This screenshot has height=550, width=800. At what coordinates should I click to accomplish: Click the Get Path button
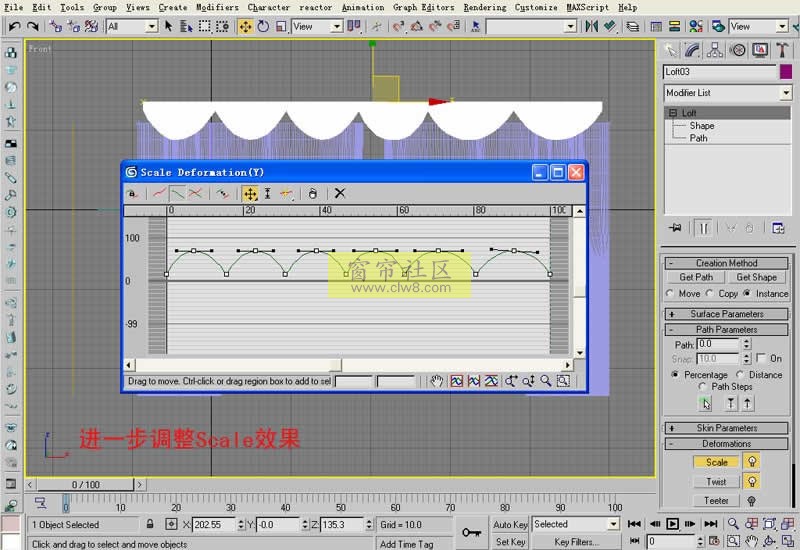[696, 277]
